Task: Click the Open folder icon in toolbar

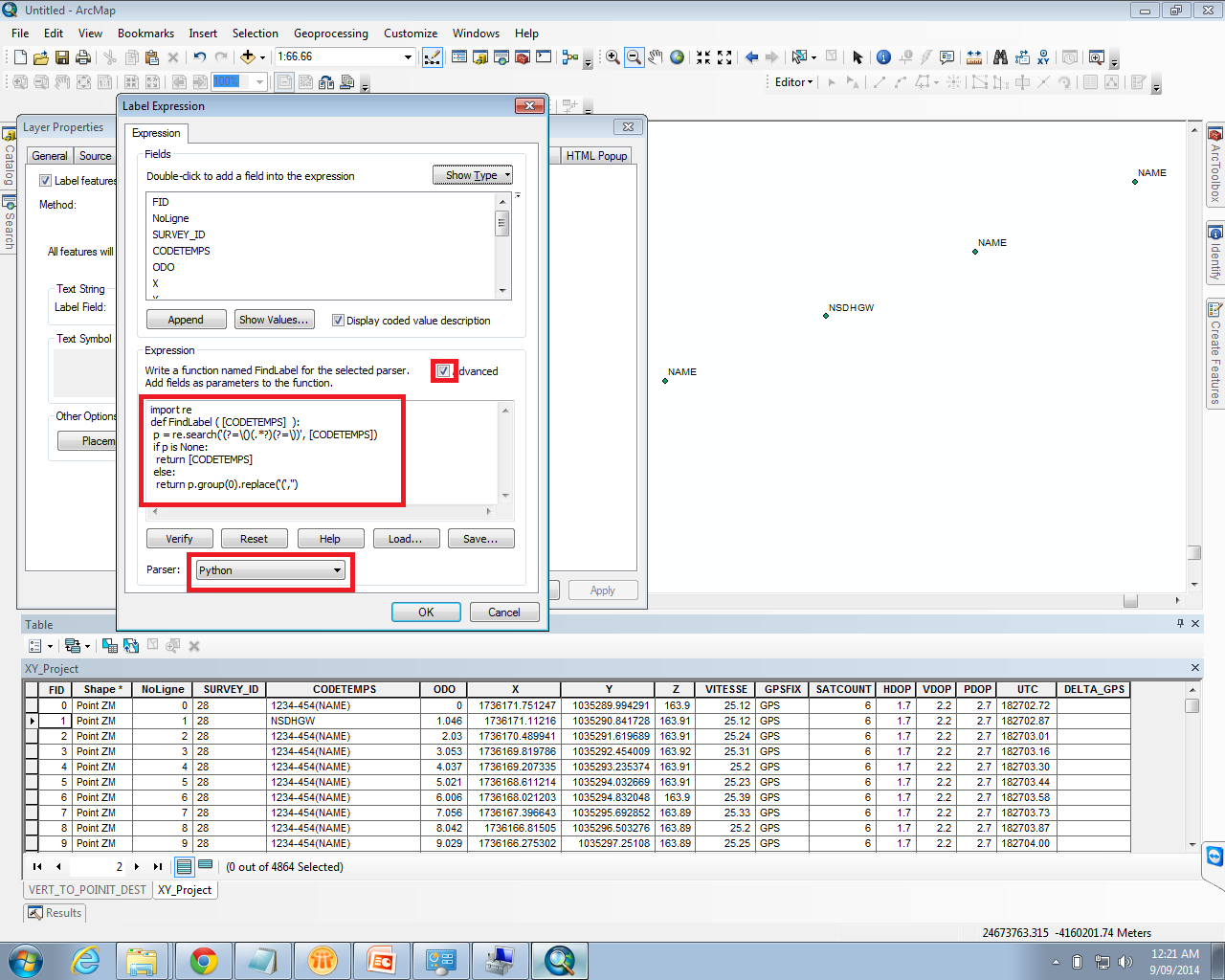Action: [x=41, y=57]
